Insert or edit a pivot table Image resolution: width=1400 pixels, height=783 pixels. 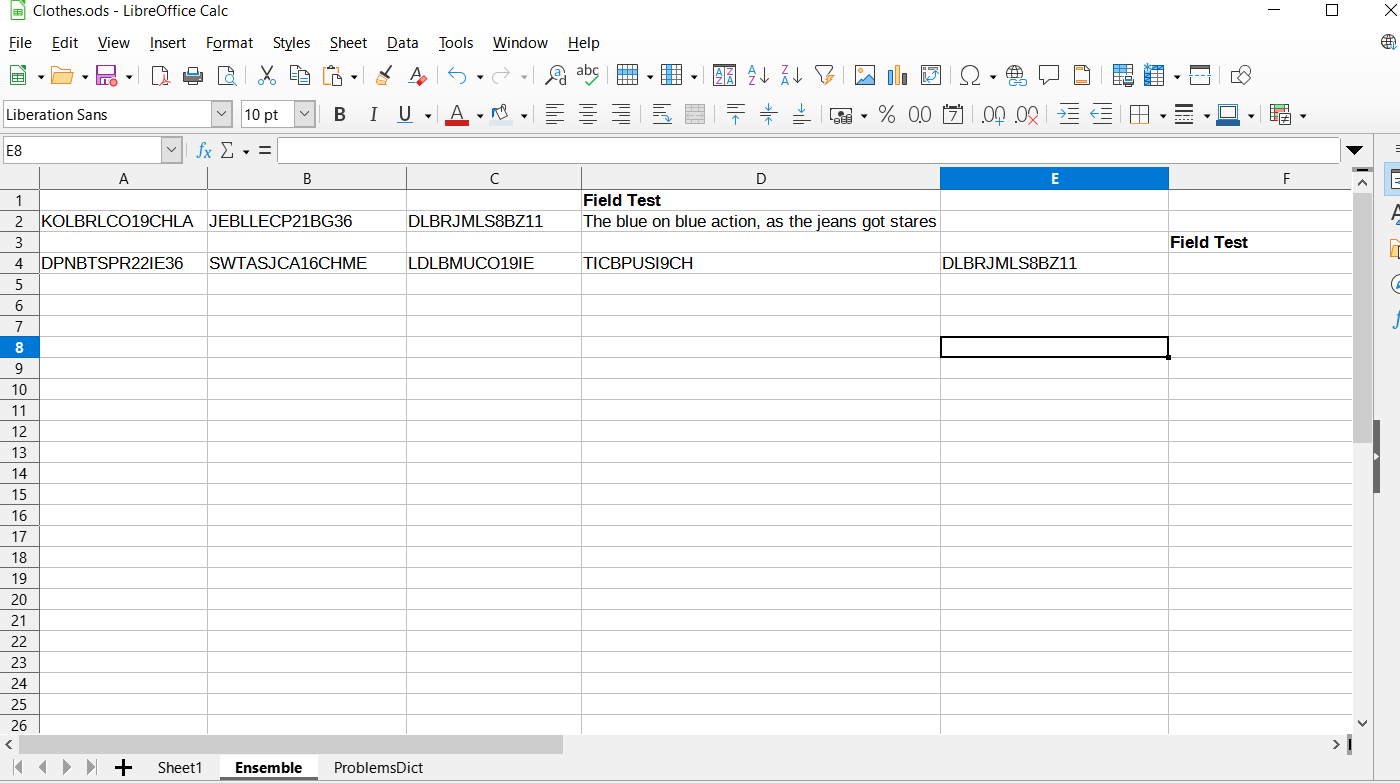[930, 75]
